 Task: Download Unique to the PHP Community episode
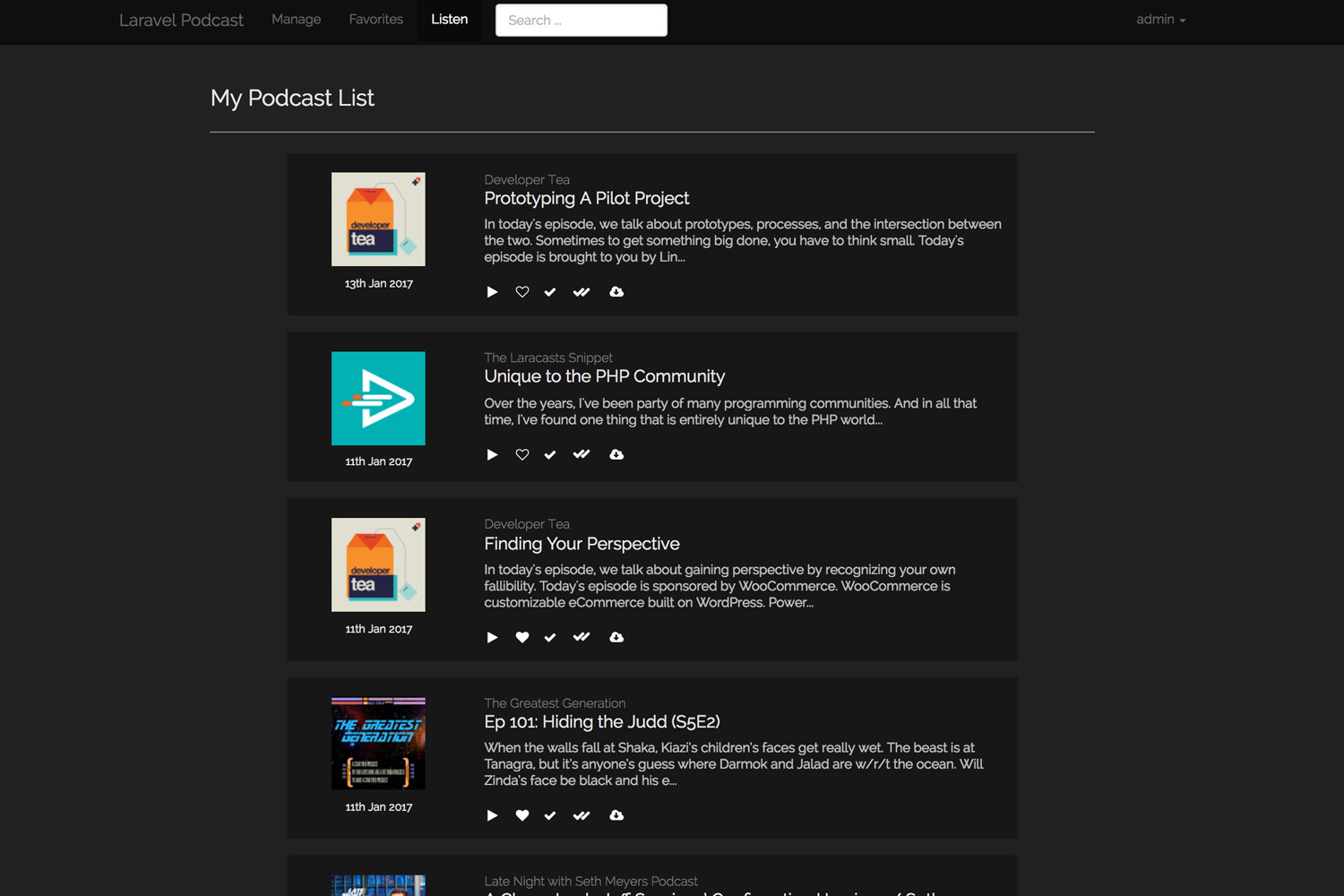(616, 455)
